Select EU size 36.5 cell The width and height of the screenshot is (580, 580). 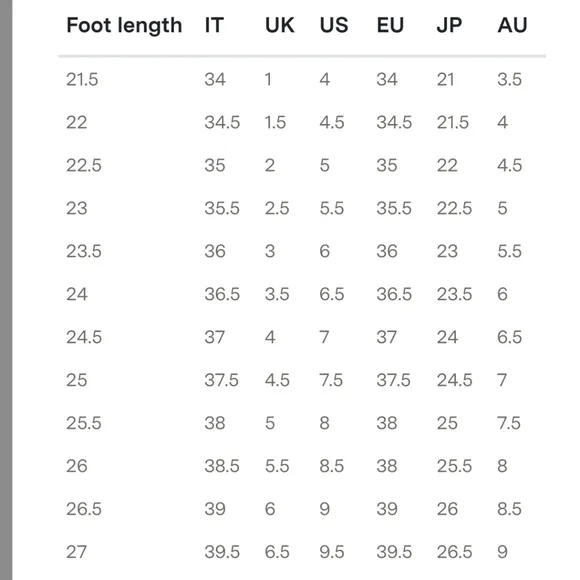click(x=394, y=294)
